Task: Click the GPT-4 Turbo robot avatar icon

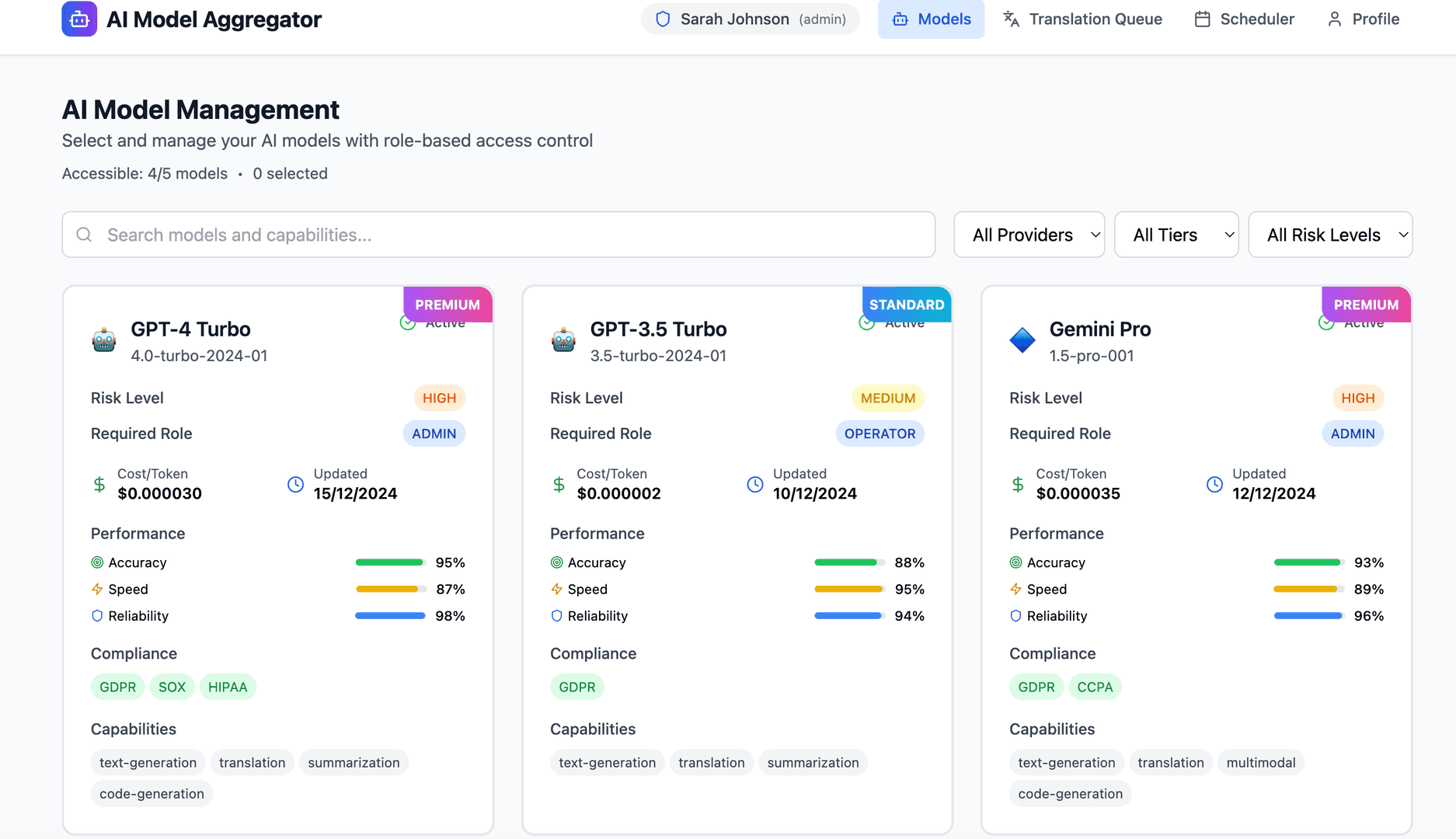Action: click(x=104, y=340)
